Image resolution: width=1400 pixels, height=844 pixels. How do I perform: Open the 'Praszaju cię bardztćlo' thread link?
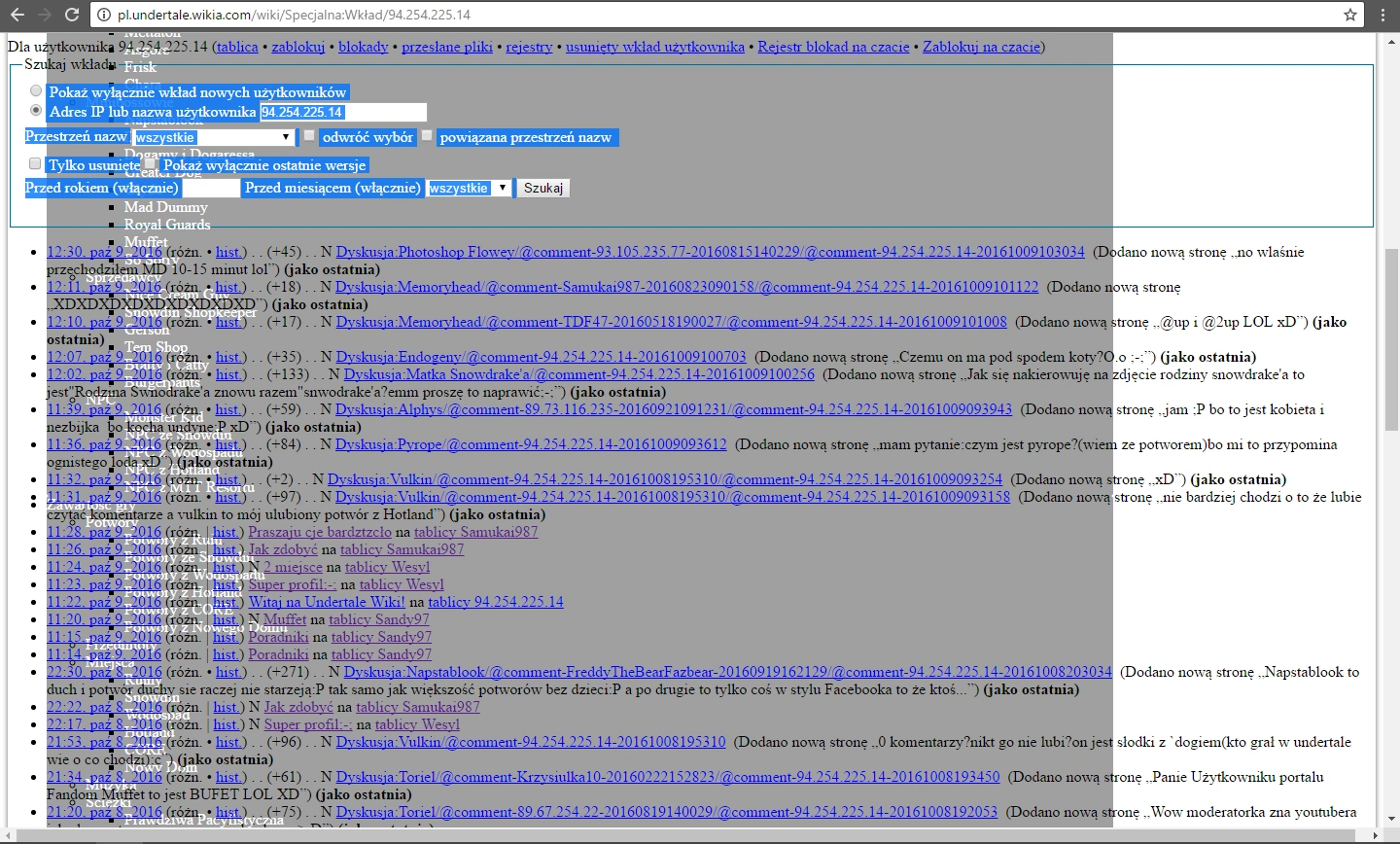point(320,532)
